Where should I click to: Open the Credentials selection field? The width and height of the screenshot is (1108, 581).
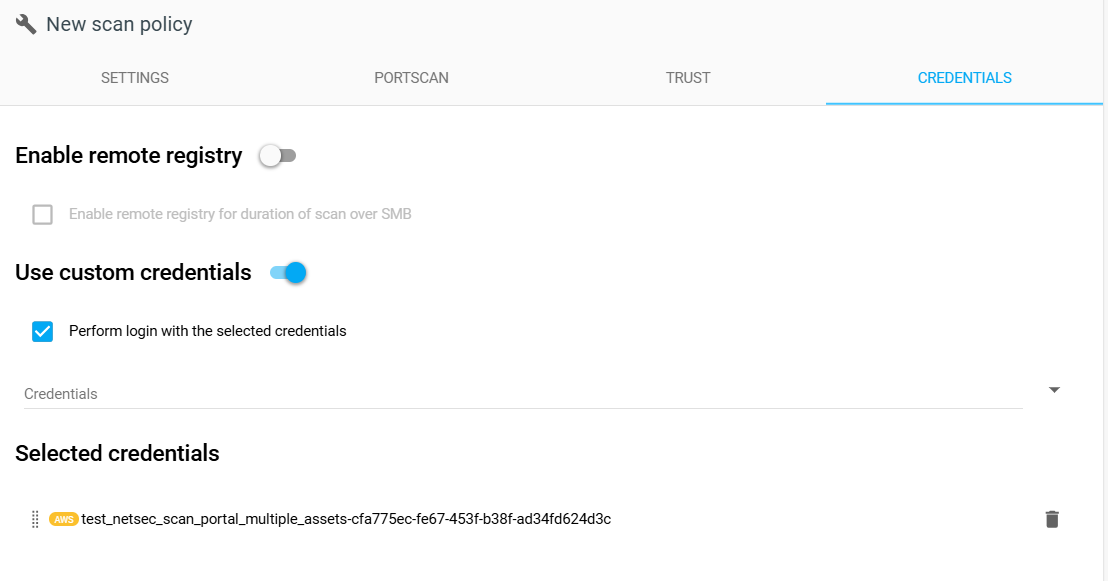[522, 394]
